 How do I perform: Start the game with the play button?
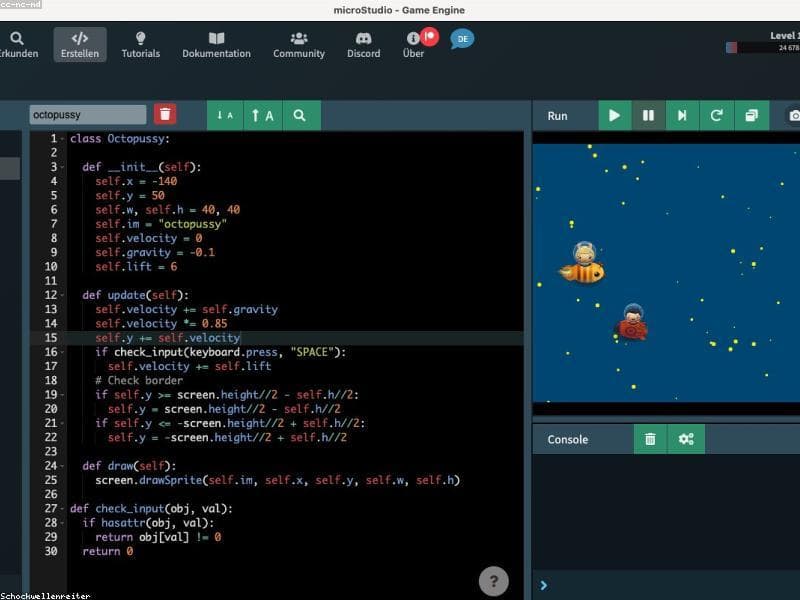pos(615,115)
